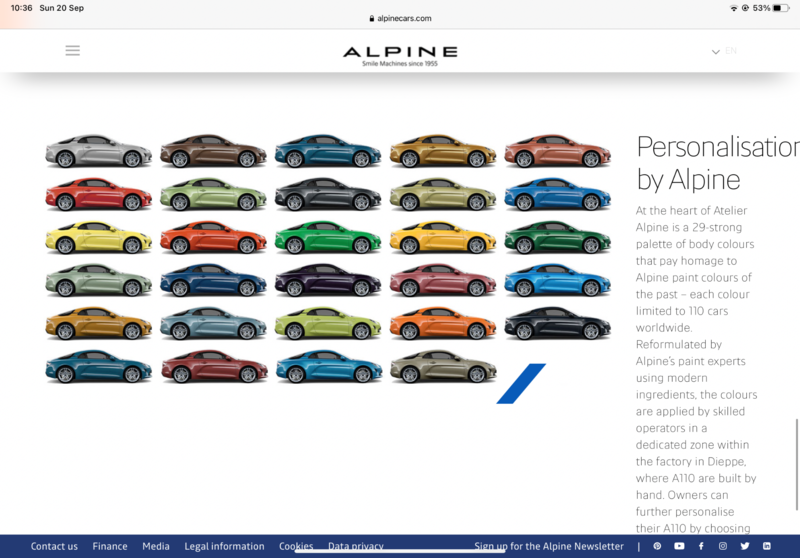Visit Alpine's Facebook page

pos(701,546)
